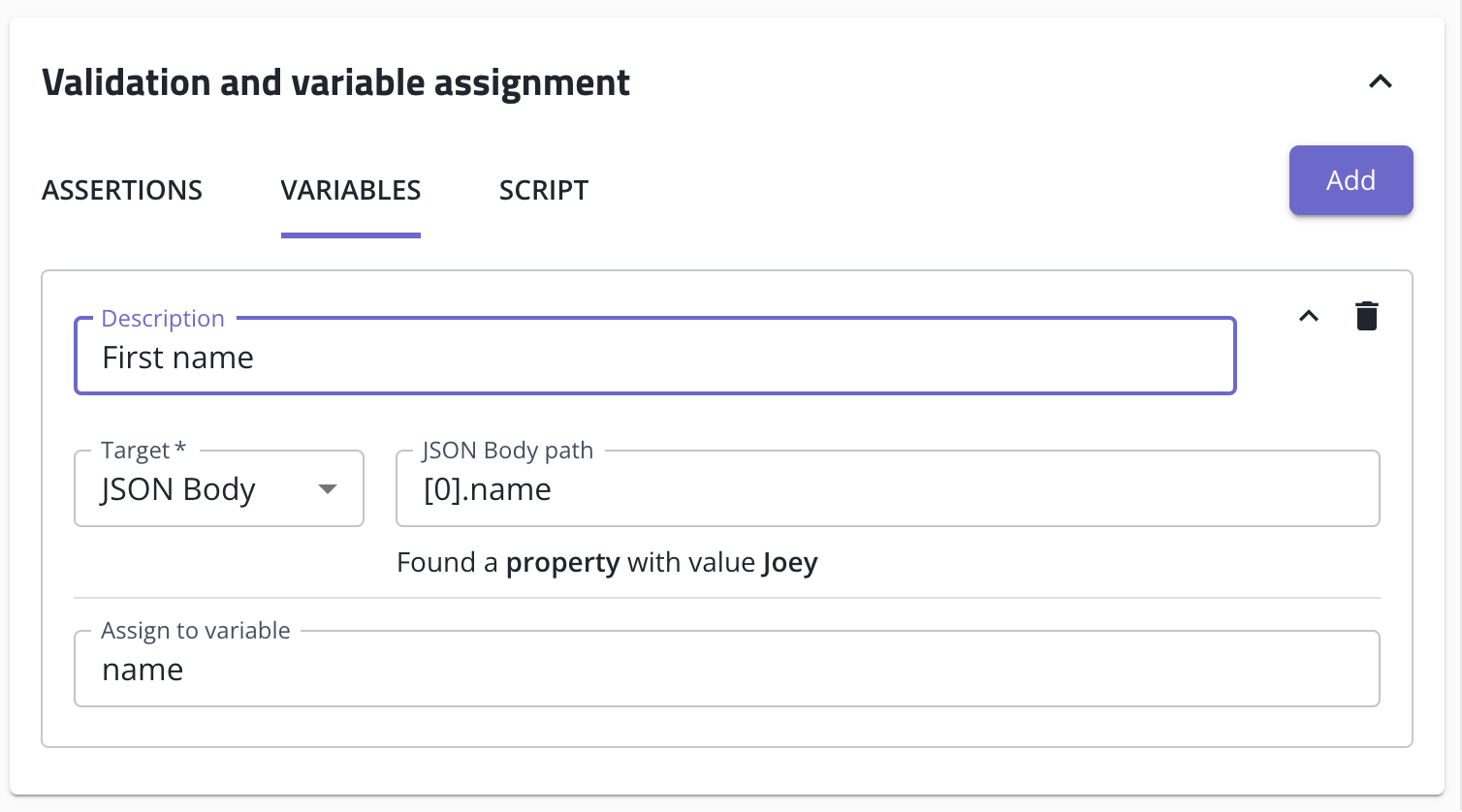This screenshot has height=812, width=1462.
Task: Click the Assign to variable label
Action: (x=196, y=631)
